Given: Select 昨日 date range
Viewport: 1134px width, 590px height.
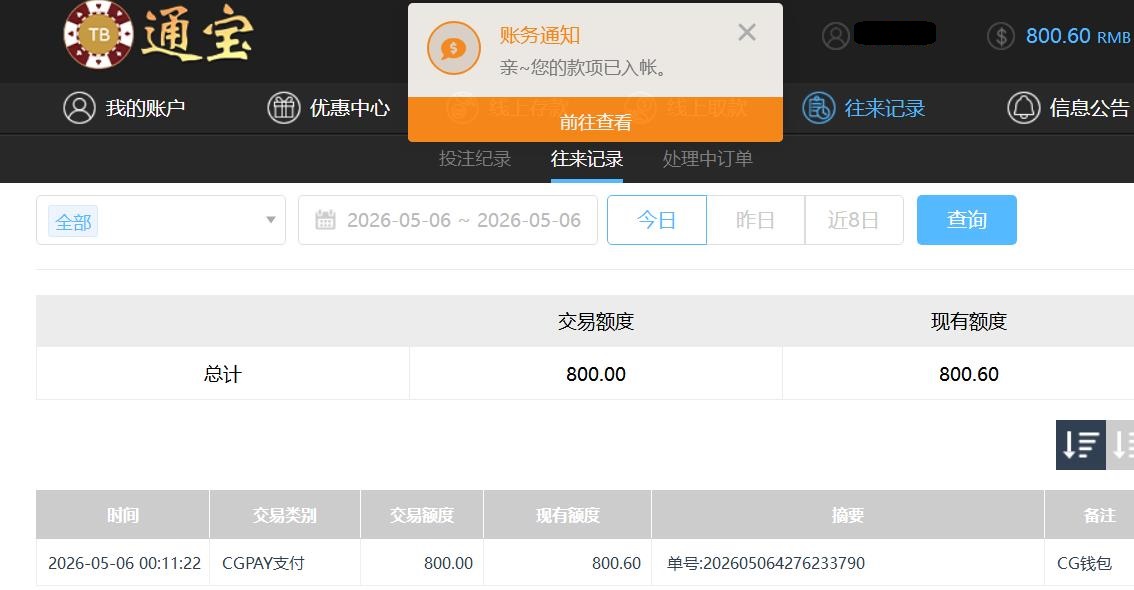Looking at the screenshot, I should click(x=755, y=220).
